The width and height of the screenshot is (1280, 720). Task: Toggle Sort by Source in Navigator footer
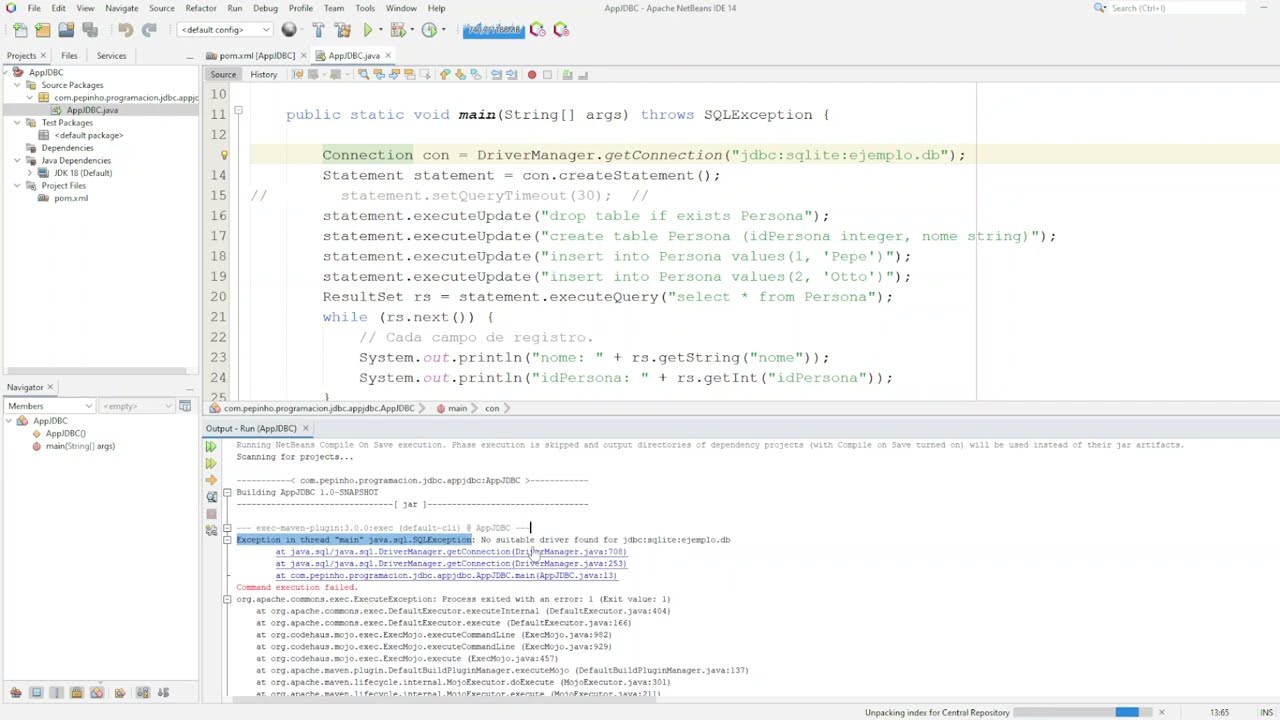tap(163, 693)
